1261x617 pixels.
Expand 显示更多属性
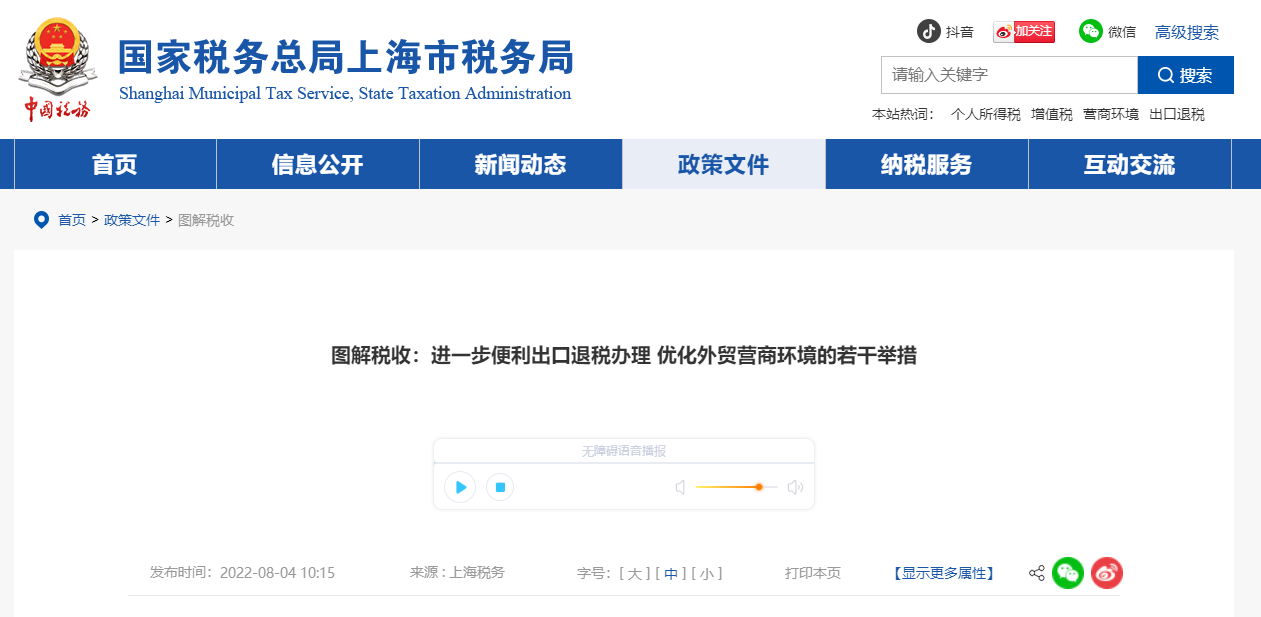click(x=943, y=573)
